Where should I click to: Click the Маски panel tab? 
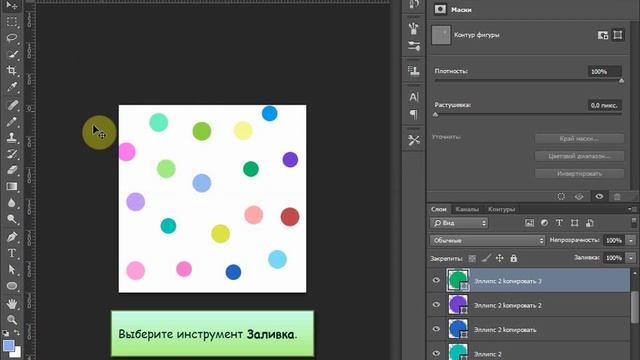coord(461,9)
